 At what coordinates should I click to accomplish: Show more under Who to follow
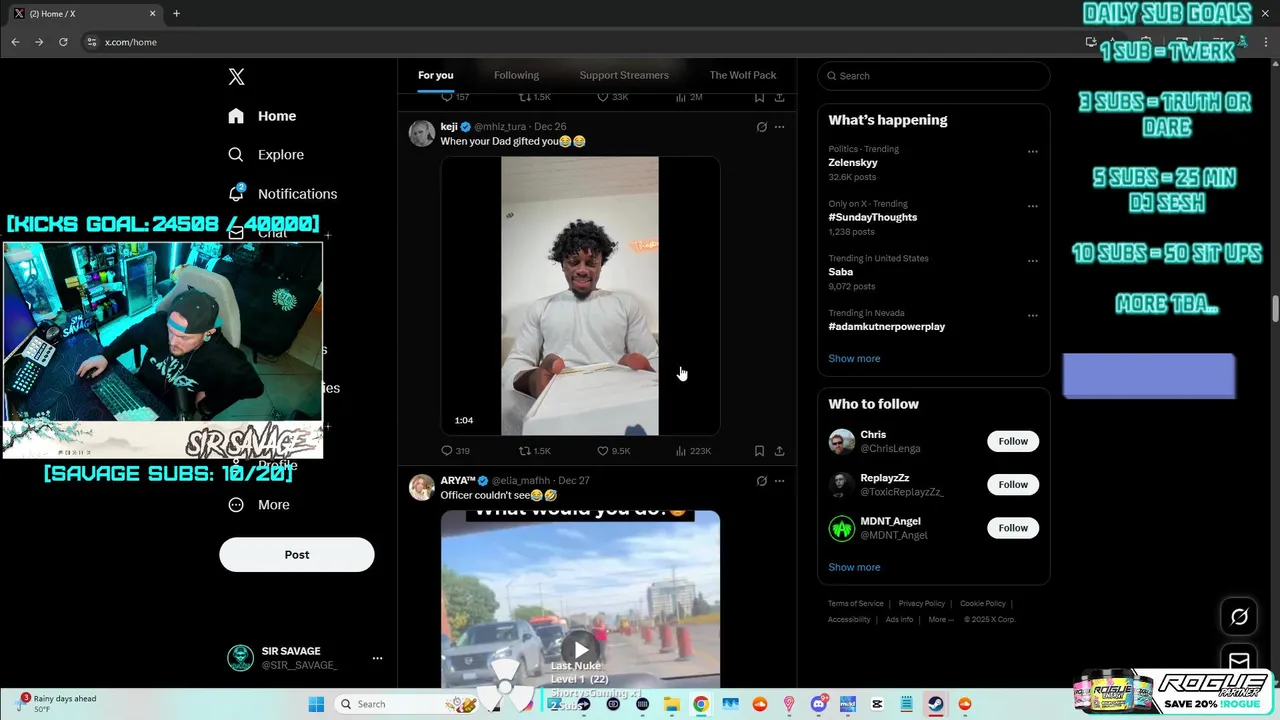(x=854, y=568)
